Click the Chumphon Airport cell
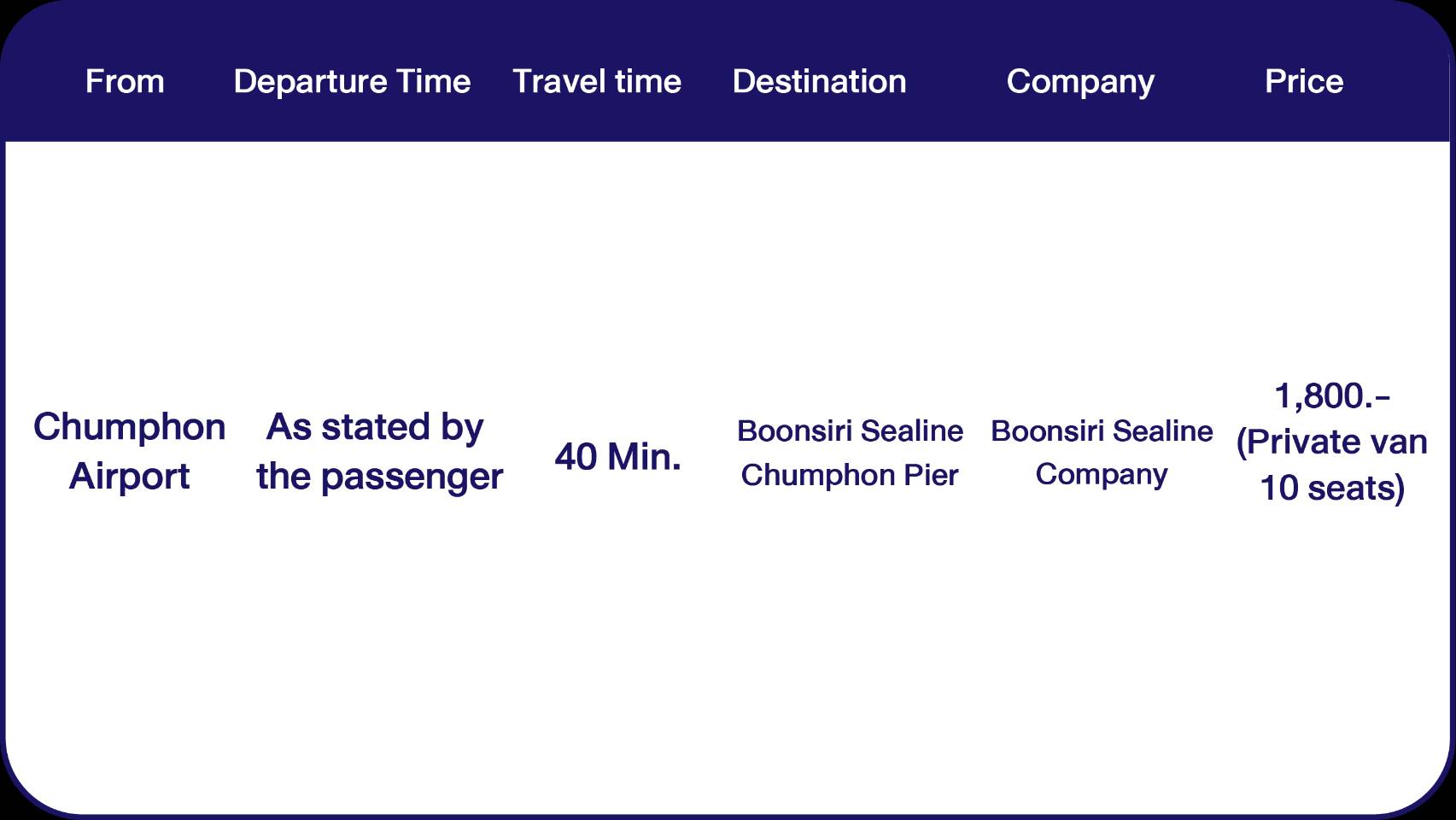This screenshot has width=1456, height=820. pyautogui.click(x=129, y=451)
